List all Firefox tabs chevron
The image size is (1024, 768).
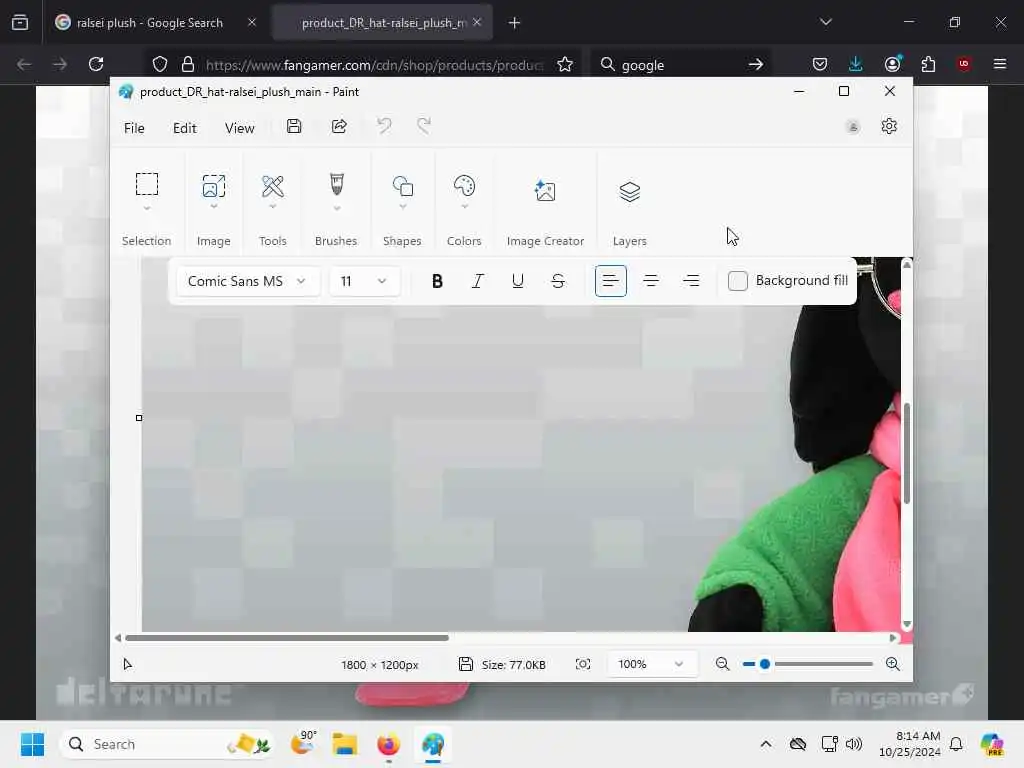coord(825,22)
